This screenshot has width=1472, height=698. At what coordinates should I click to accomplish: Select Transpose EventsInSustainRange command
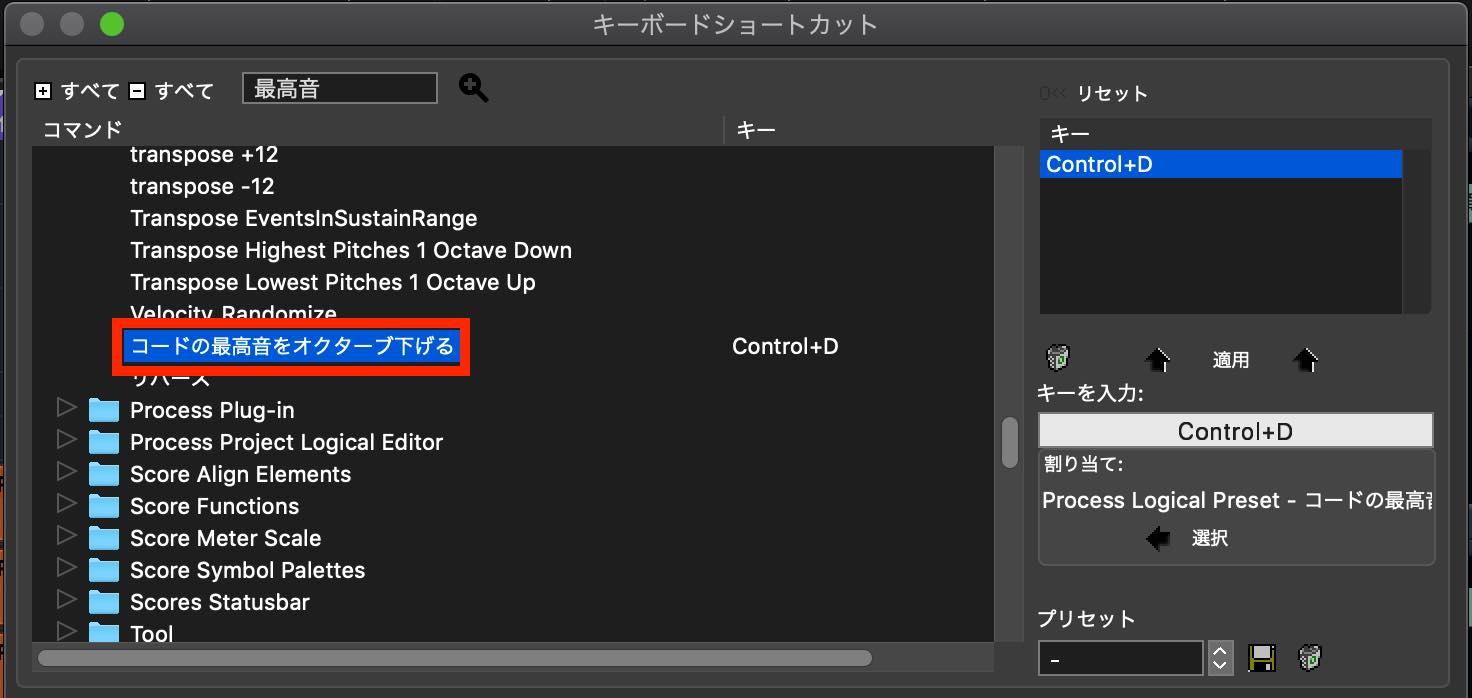[304, 219]
